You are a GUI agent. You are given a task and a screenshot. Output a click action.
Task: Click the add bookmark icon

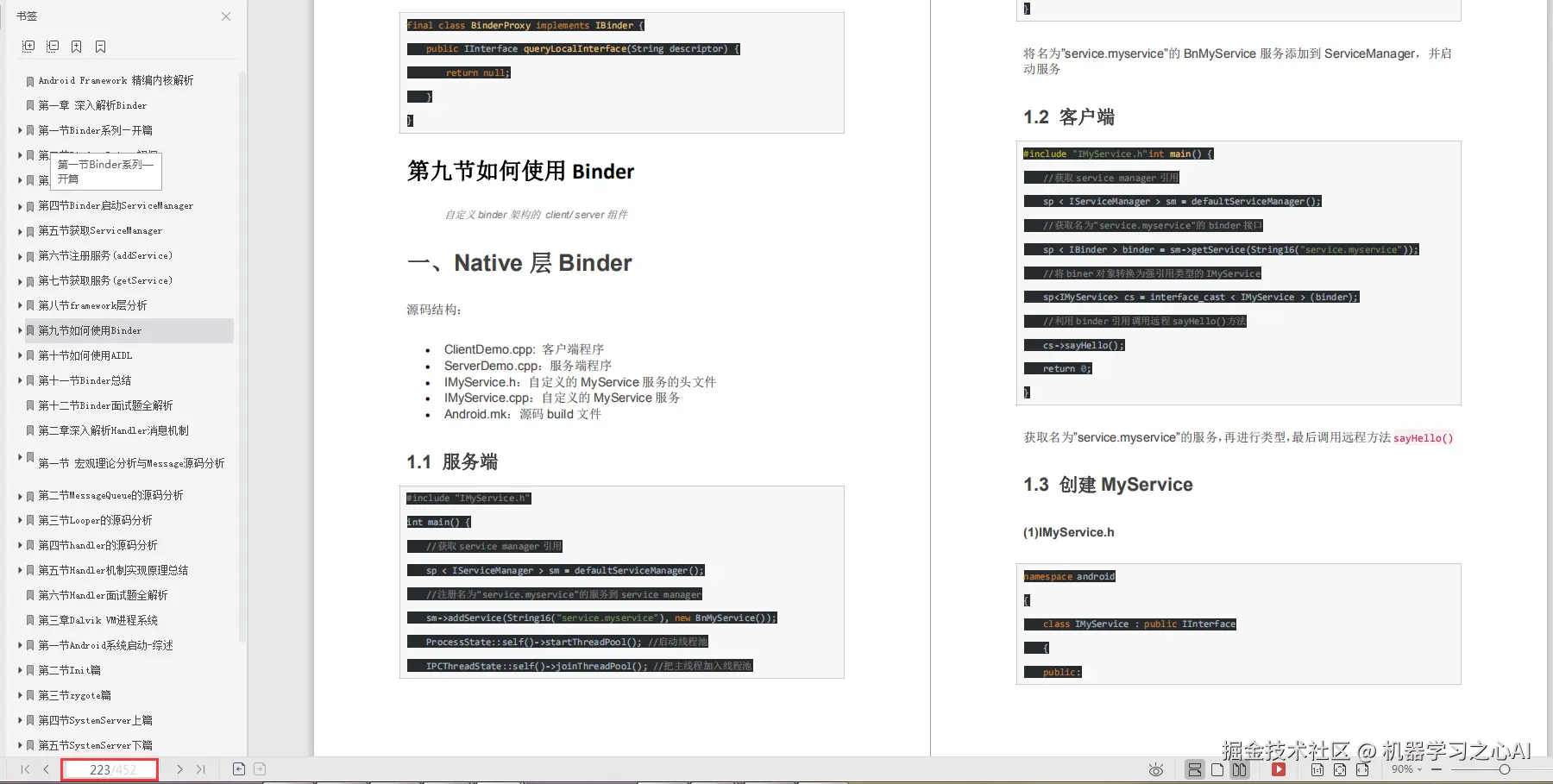point(77,47)
